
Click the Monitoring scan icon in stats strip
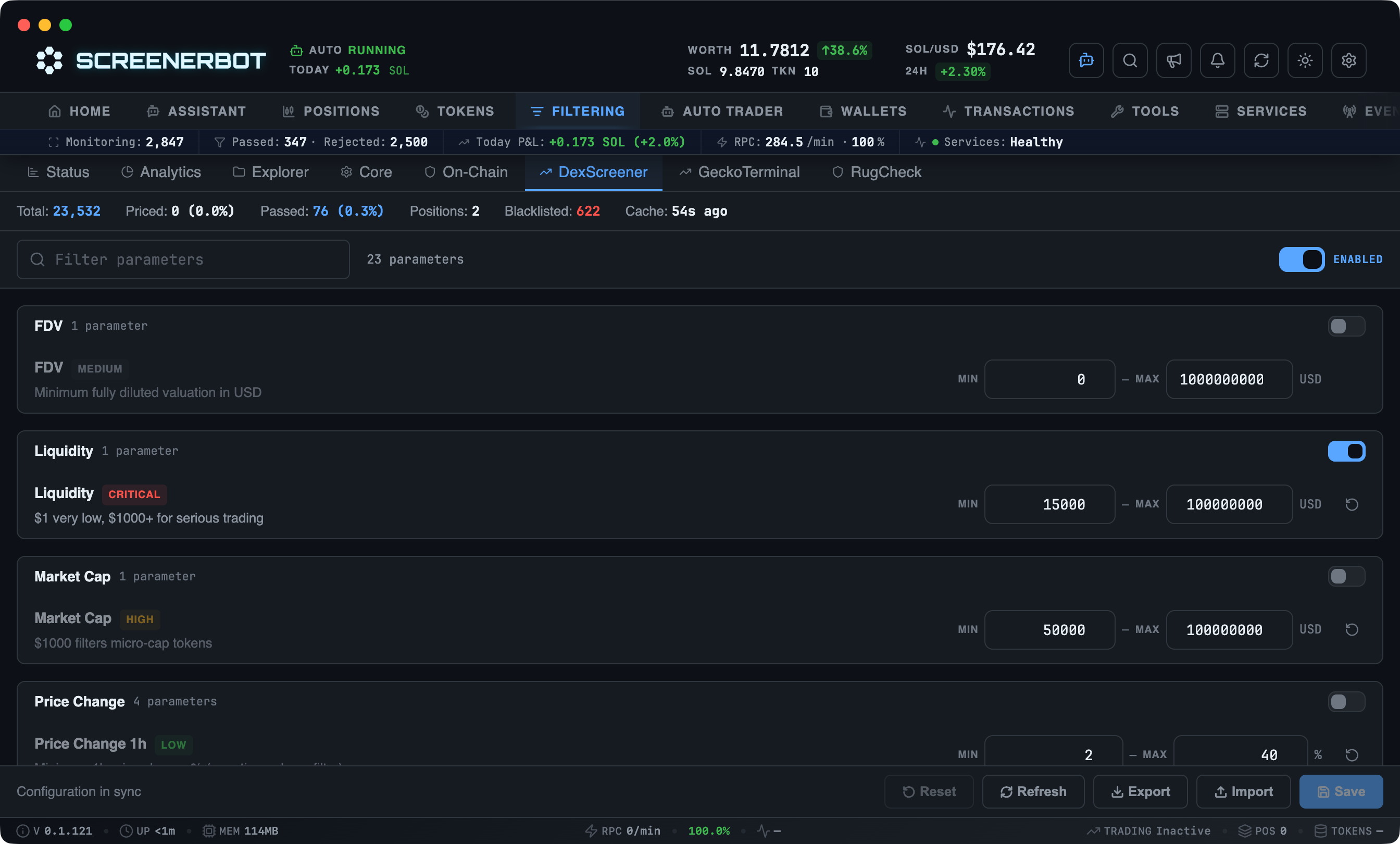pyautogui.click(x=54, y=142)
